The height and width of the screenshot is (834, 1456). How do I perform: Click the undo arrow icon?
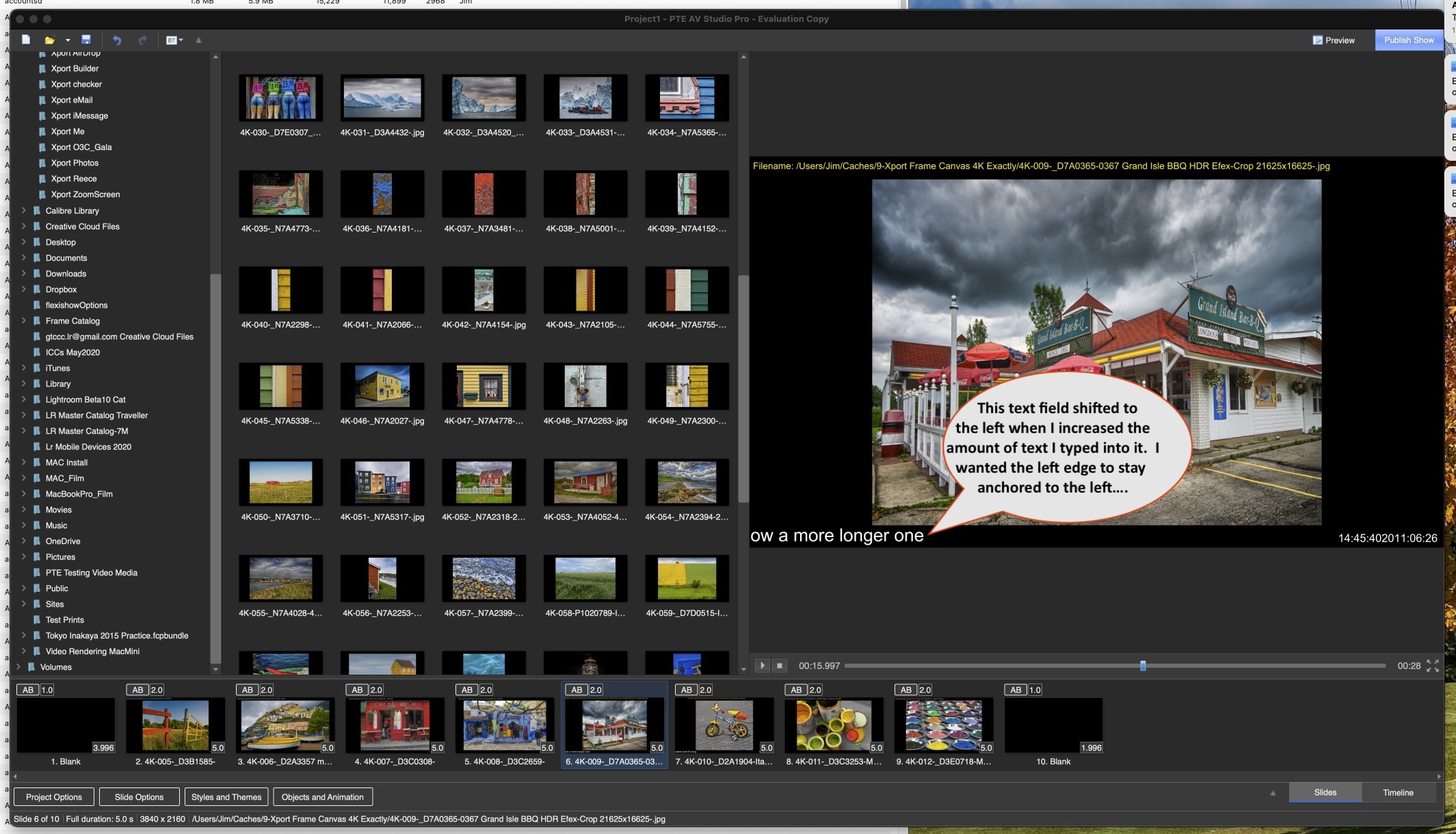coord(117,40)
